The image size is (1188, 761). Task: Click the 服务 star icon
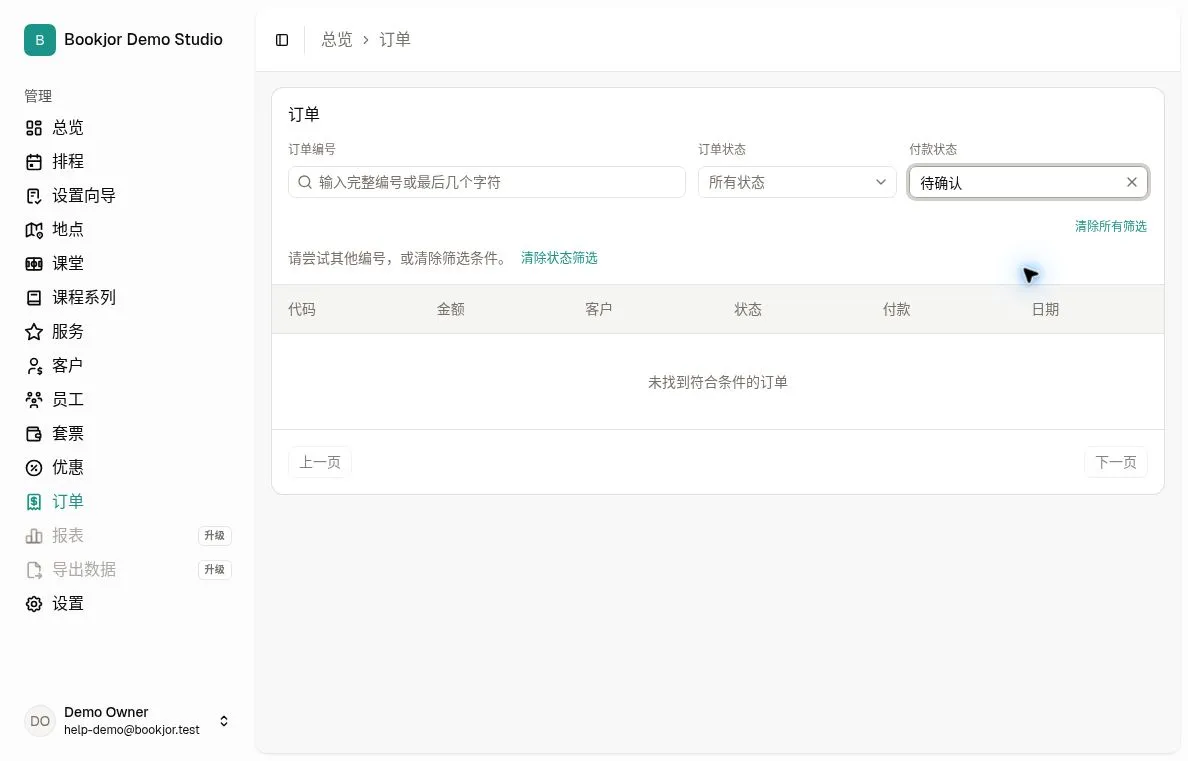34,332
